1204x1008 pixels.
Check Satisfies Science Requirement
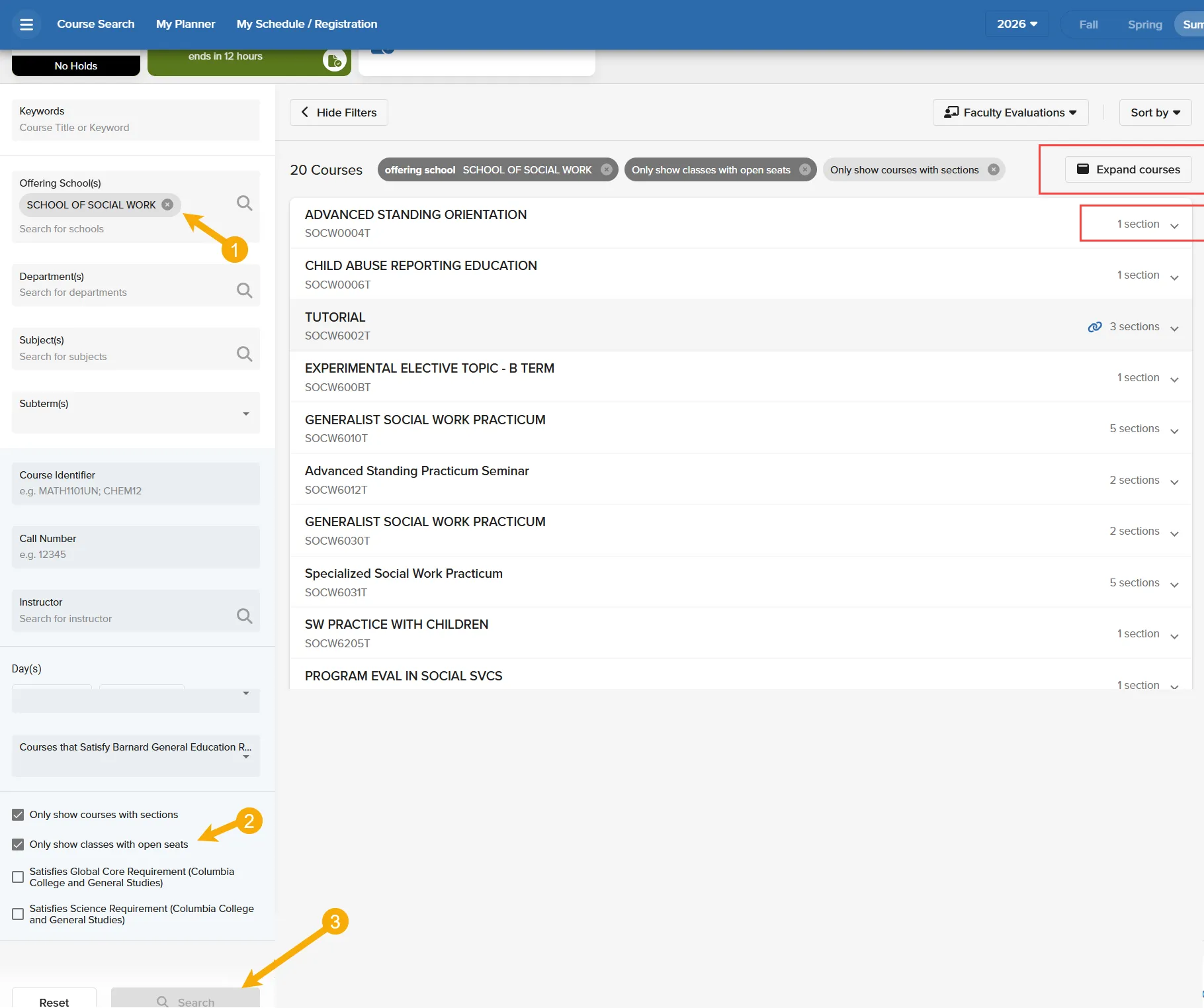[x=18, y=914]
